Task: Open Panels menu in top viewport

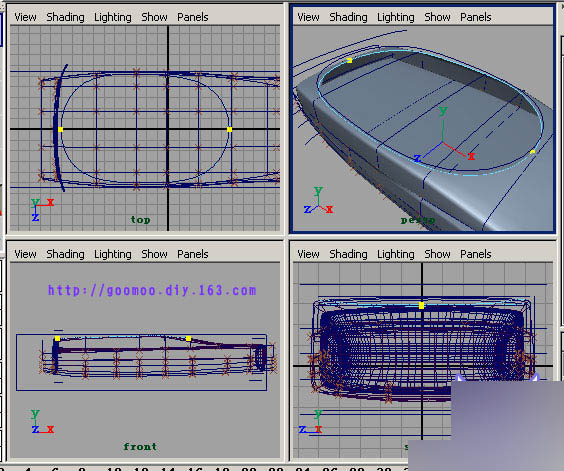Action: pos(193,17)
